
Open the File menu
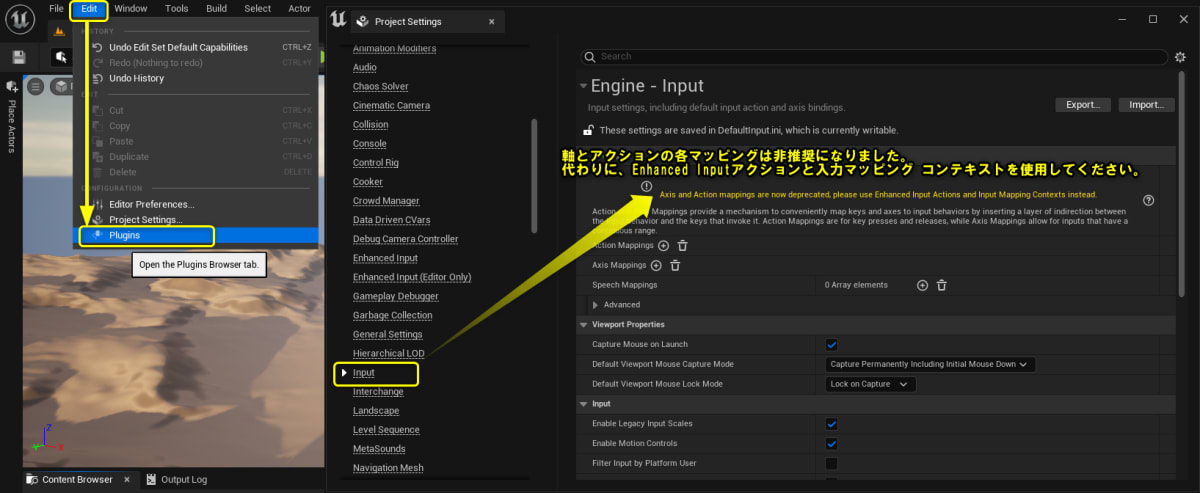(x=56, y=9)
